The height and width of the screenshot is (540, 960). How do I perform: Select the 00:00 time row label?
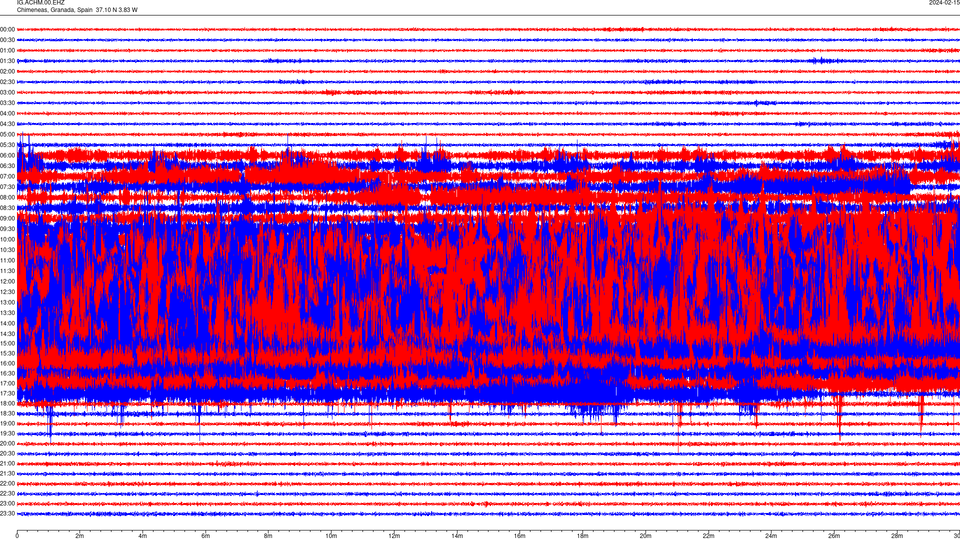point(7,29)
